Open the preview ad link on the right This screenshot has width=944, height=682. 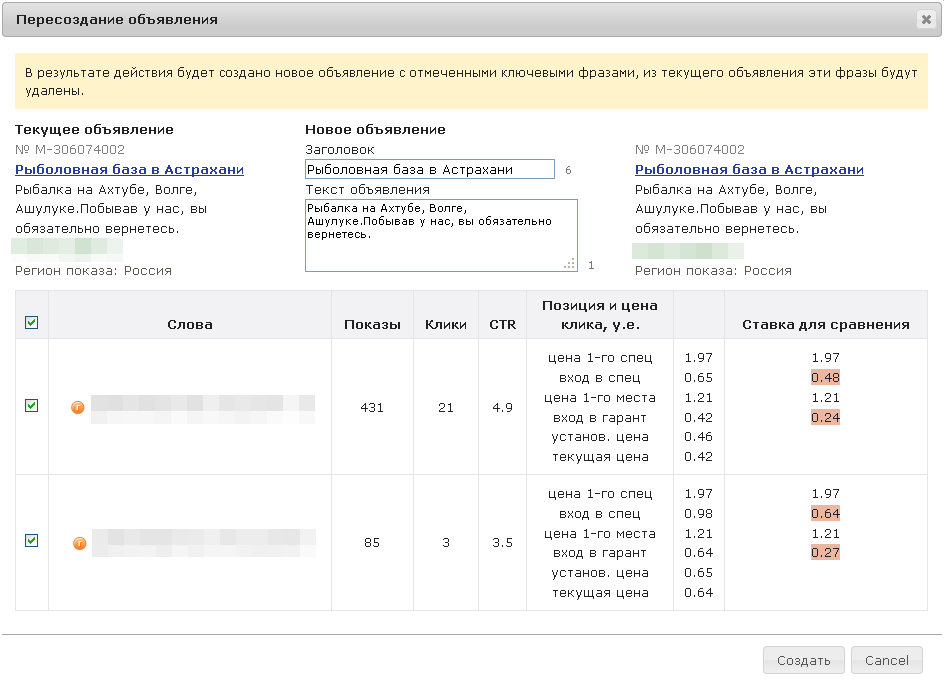[x=749, y=170]
